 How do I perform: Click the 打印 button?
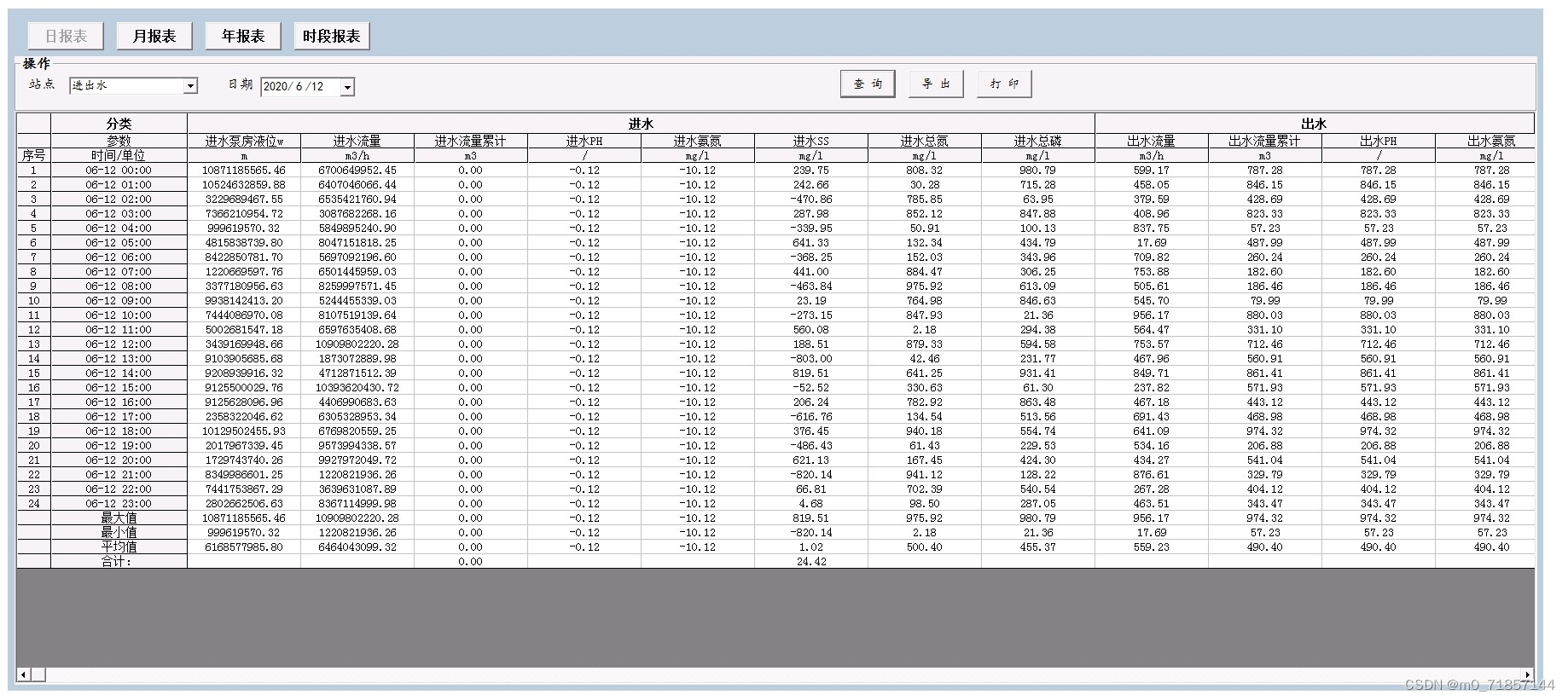coord(1004,84)
